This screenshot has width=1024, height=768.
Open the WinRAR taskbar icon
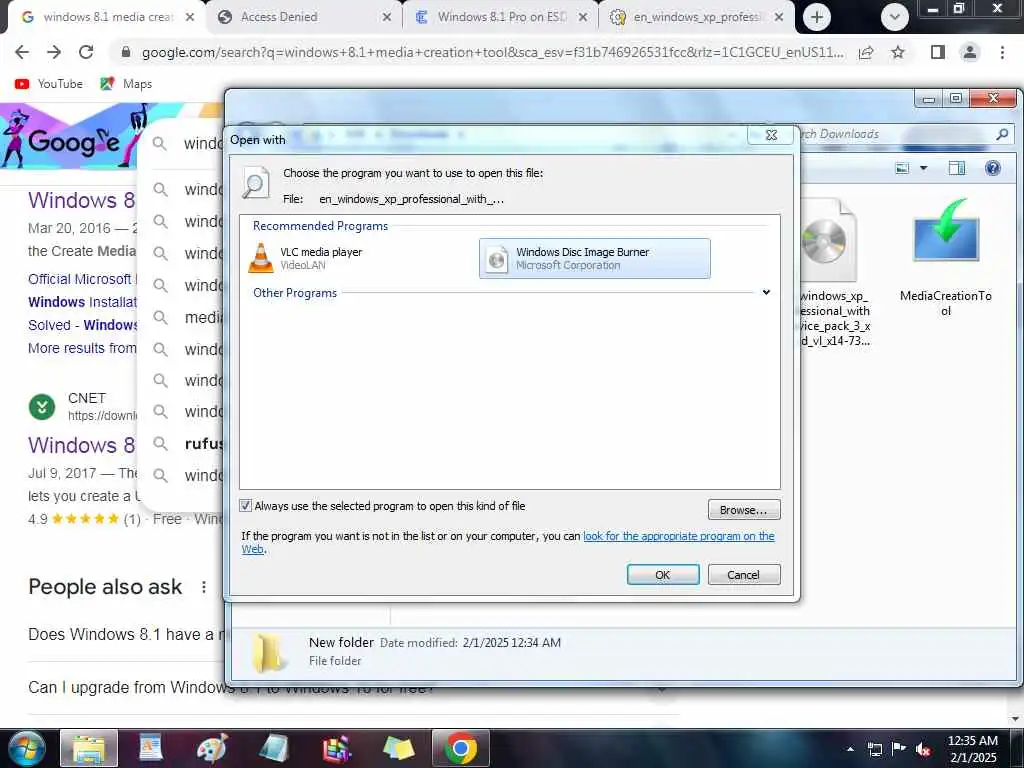tap(337, 748)
